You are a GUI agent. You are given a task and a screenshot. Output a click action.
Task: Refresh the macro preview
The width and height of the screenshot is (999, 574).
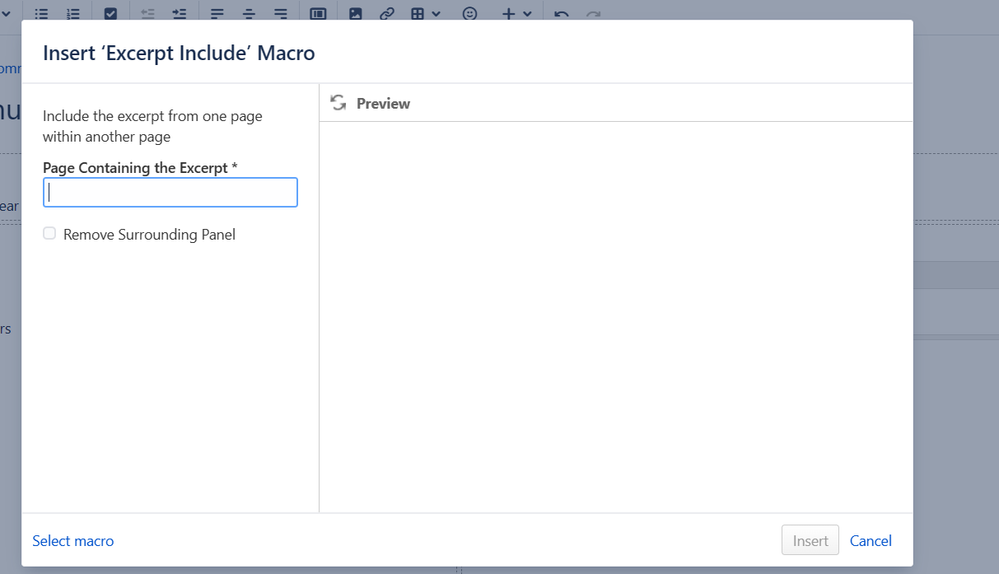[x=338, y=103]
